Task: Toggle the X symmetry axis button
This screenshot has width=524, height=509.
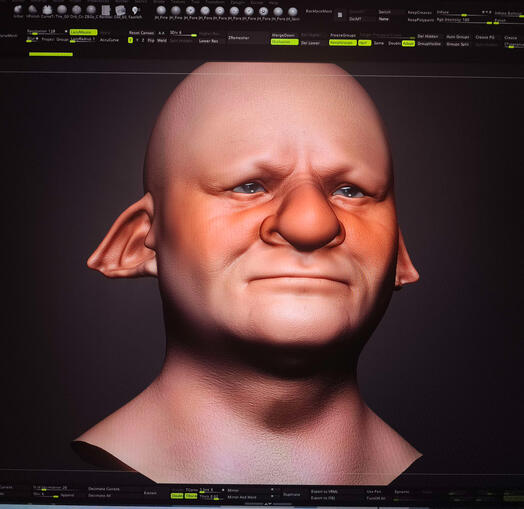Action: coord(130,40)
